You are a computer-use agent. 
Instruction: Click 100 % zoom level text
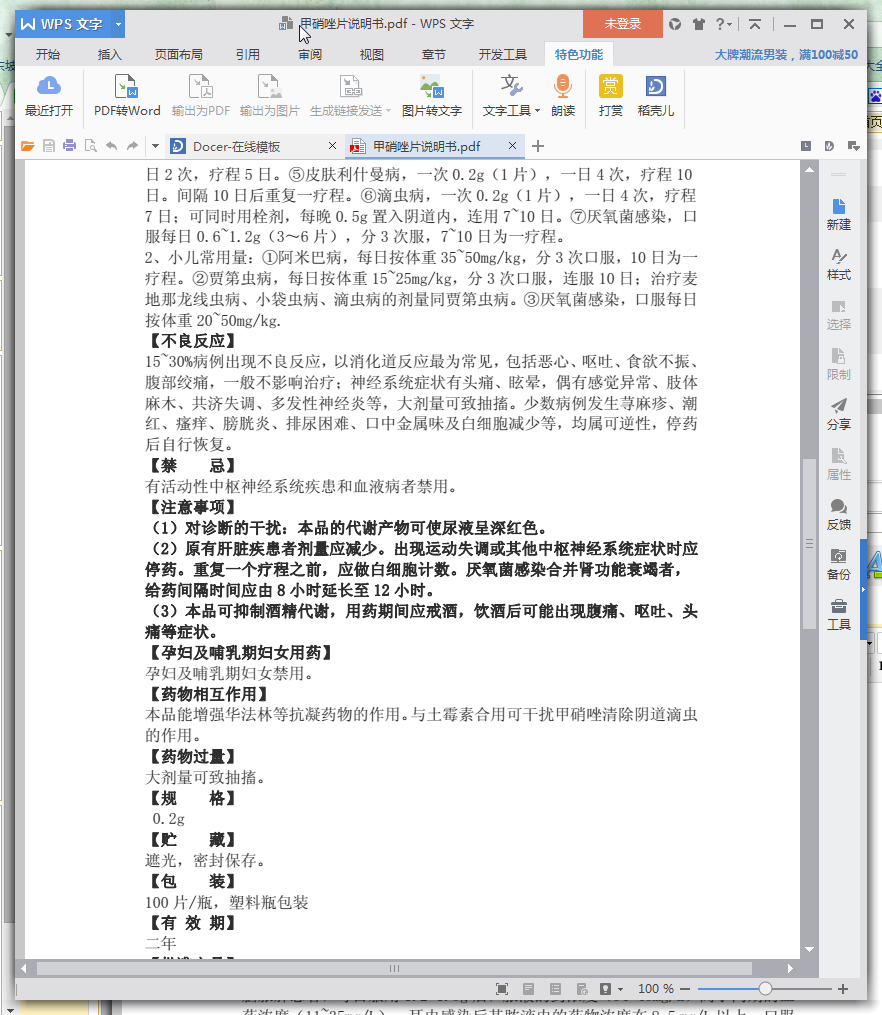click(656, 989)
